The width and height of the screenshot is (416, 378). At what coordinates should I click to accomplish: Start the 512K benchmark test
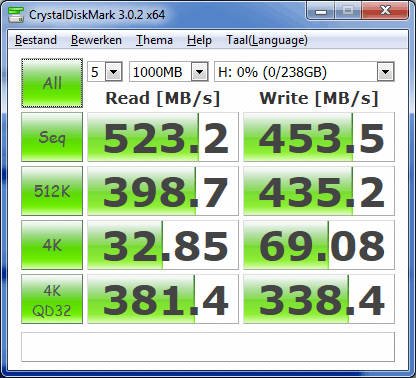pyautogui.click(x=52, y=191)
